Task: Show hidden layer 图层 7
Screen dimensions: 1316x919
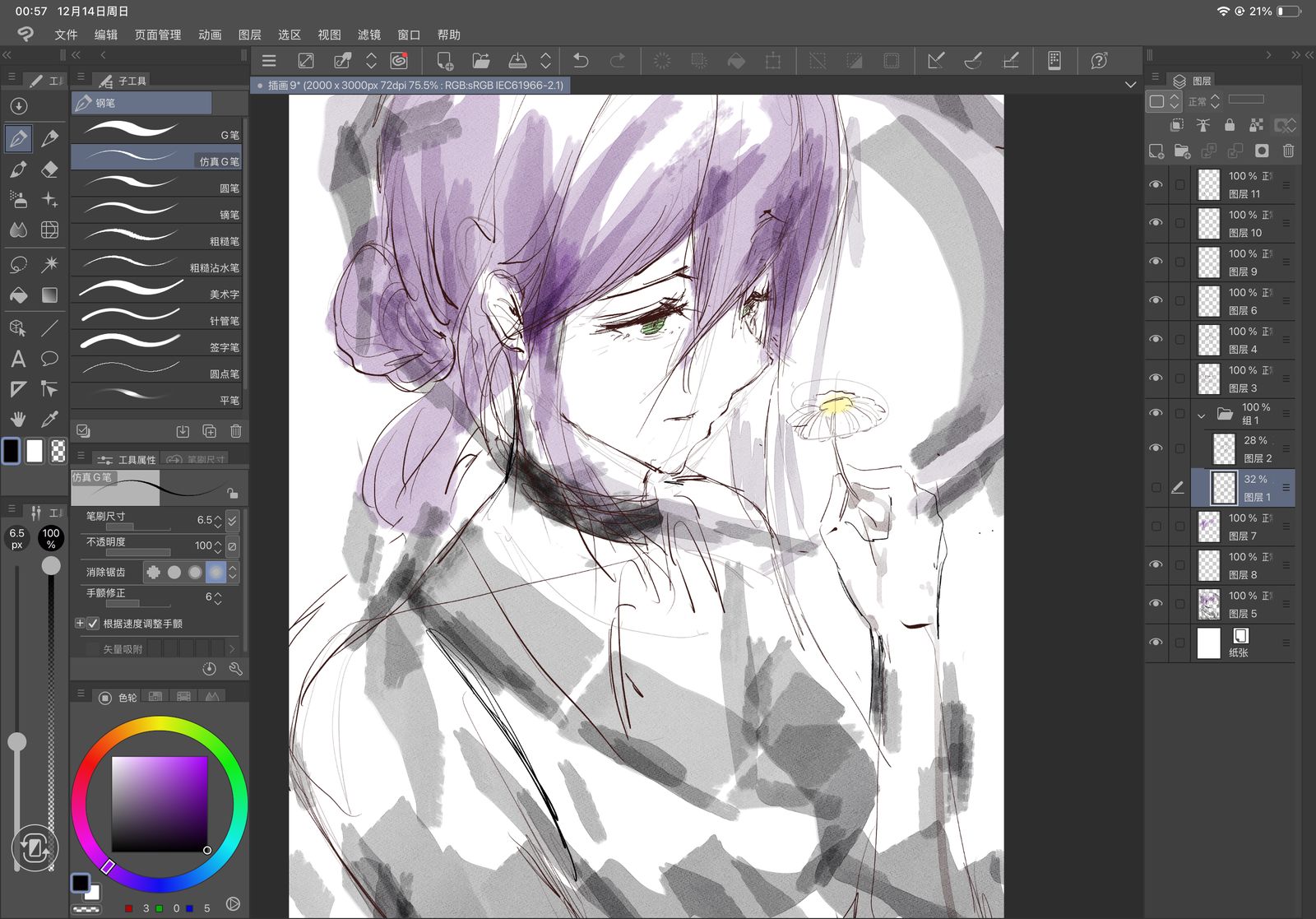Action: [x=1156, y=527]
